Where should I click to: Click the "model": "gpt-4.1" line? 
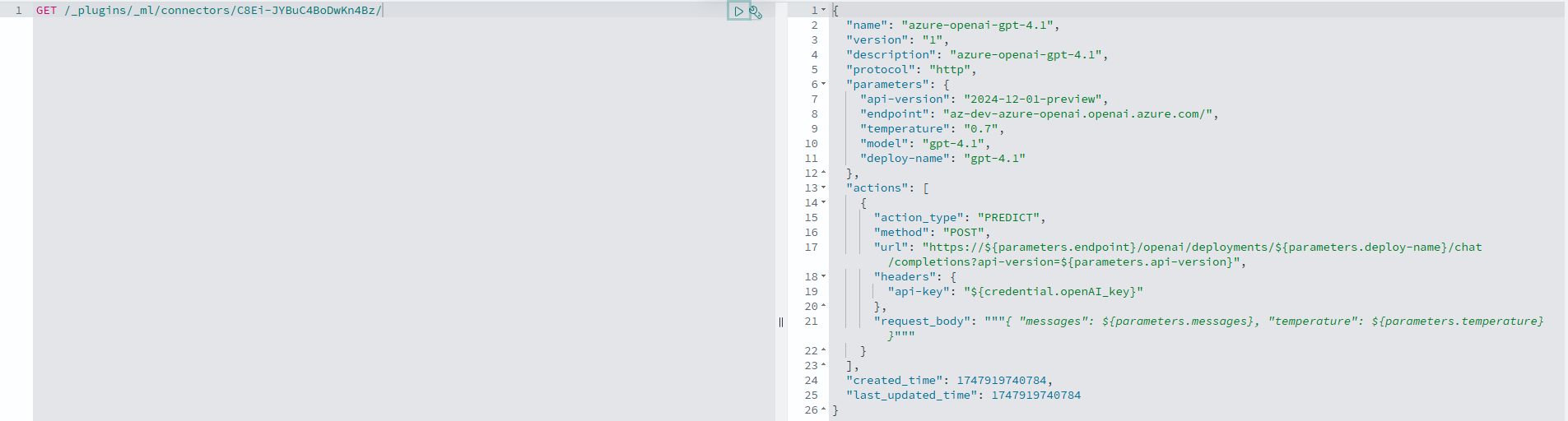(925, 143)
